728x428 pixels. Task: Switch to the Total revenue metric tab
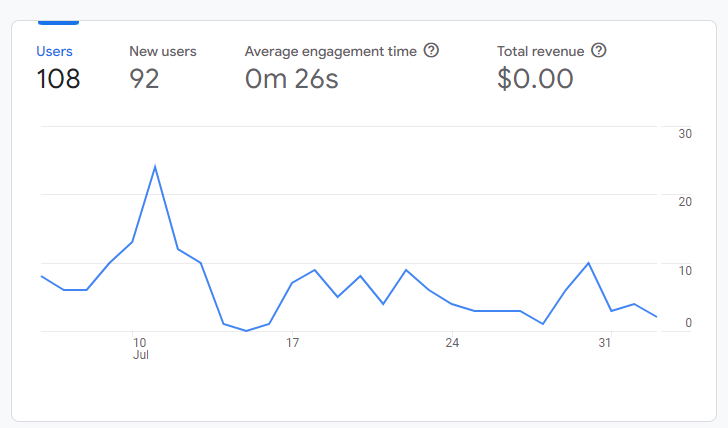coord(540,51)
